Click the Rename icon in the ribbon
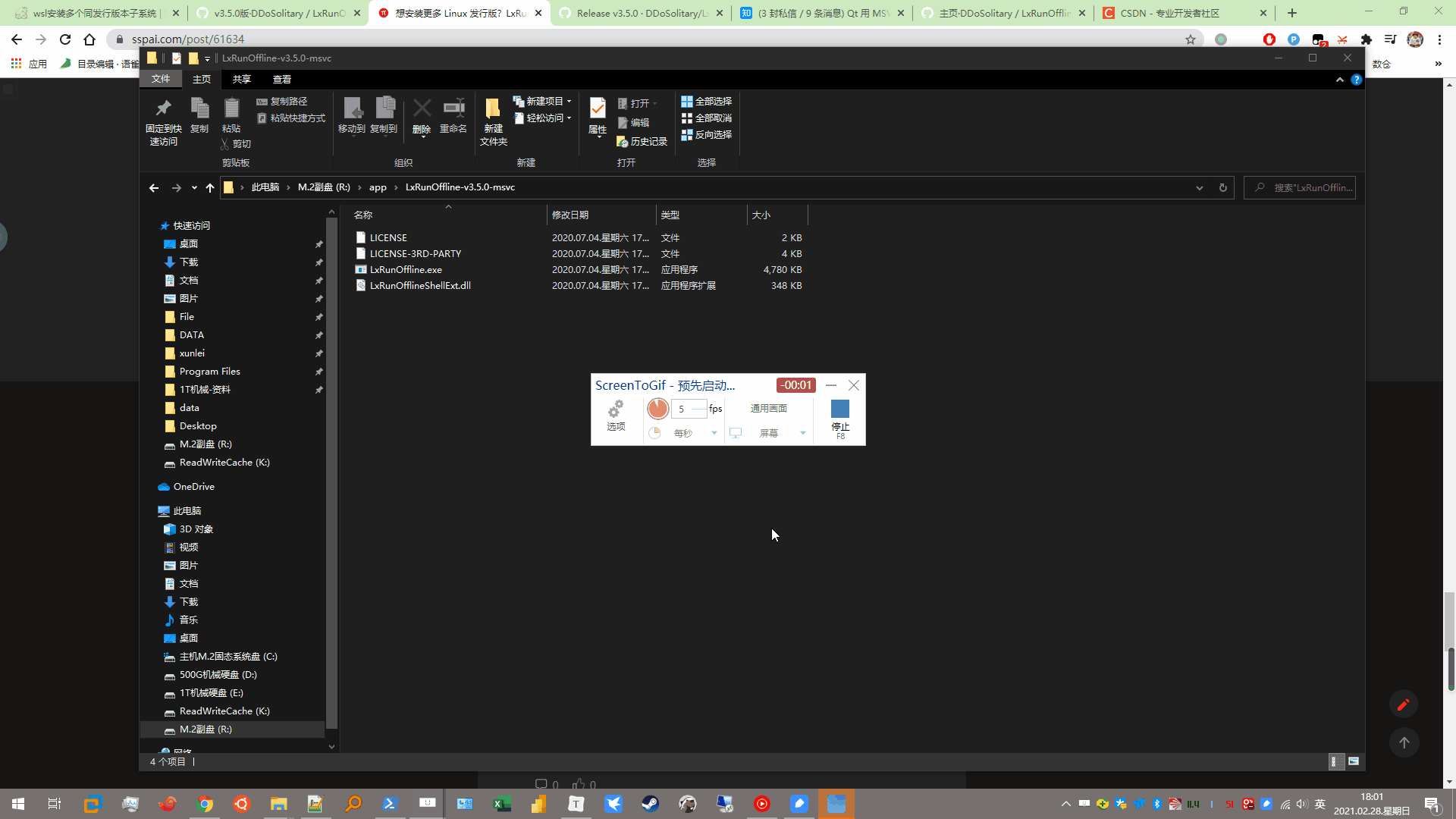 pos(453,117)
